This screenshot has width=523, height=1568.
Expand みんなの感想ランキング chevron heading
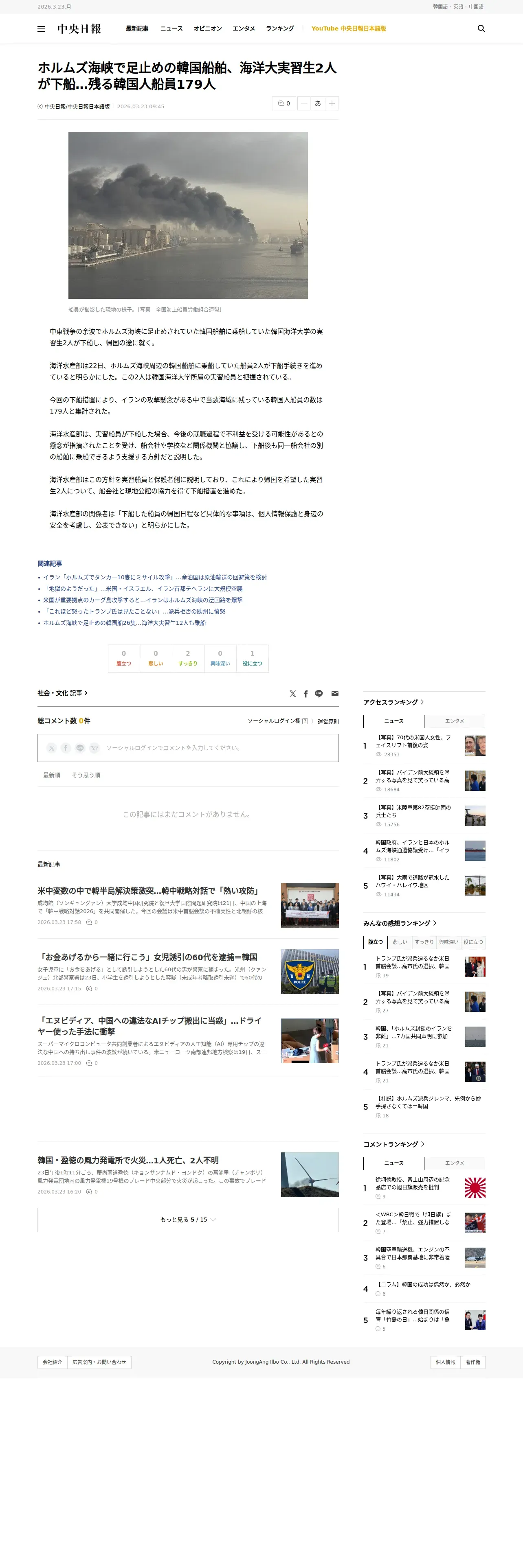point(400,923)
